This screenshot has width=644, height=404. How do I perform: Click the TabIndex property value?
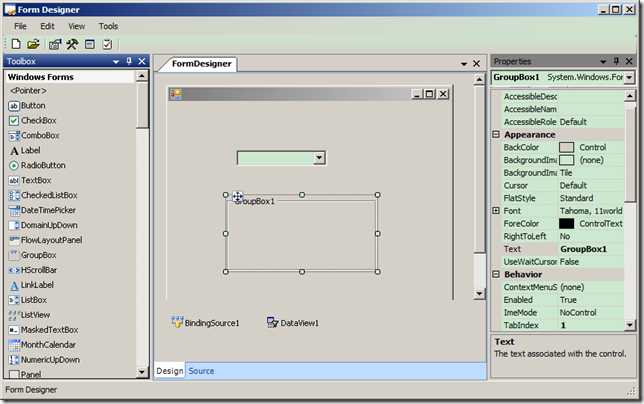[x=591, y=325]
